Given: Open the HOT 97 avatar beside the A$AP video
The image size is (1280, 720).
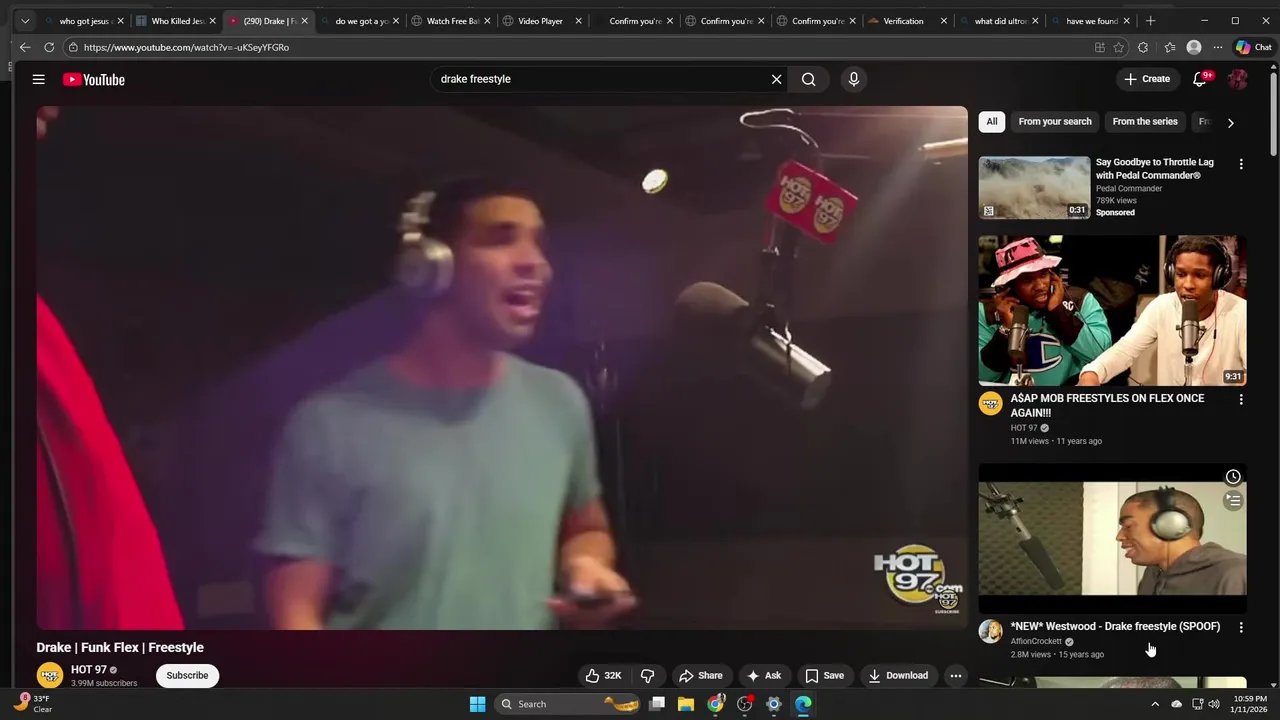Looking at the screenshot, I should pyautogui.click(x=991, y=404).
